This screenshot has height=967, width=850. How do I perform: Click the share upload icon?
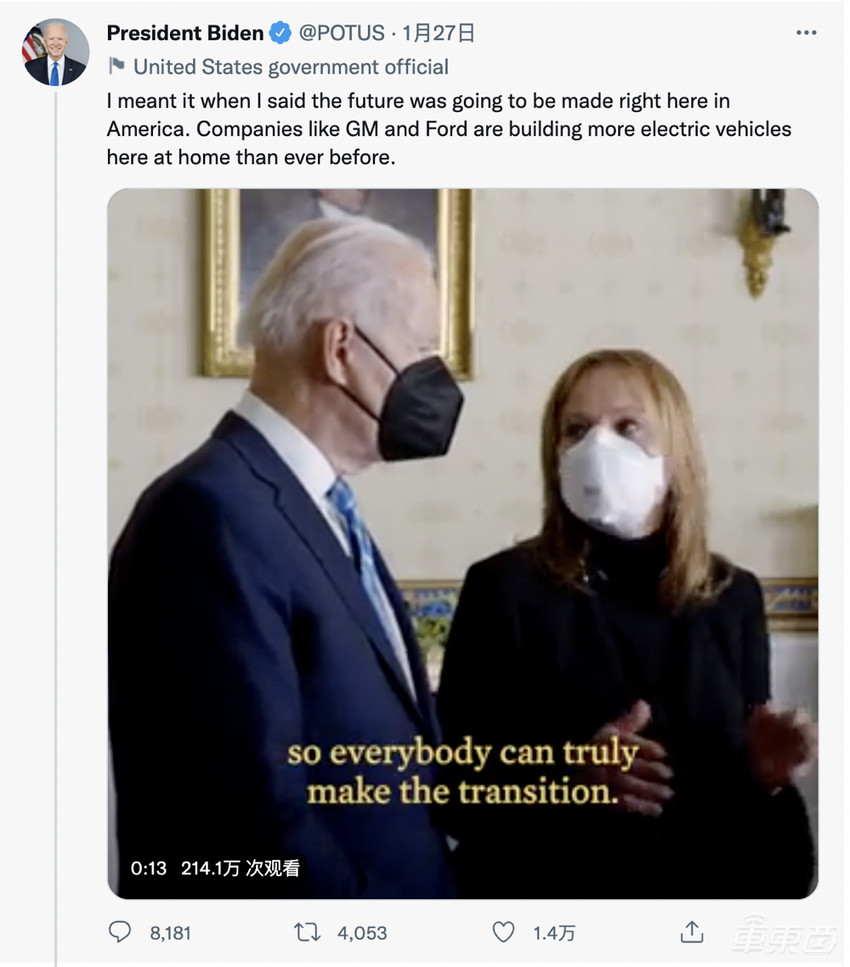tap(691, 932)
